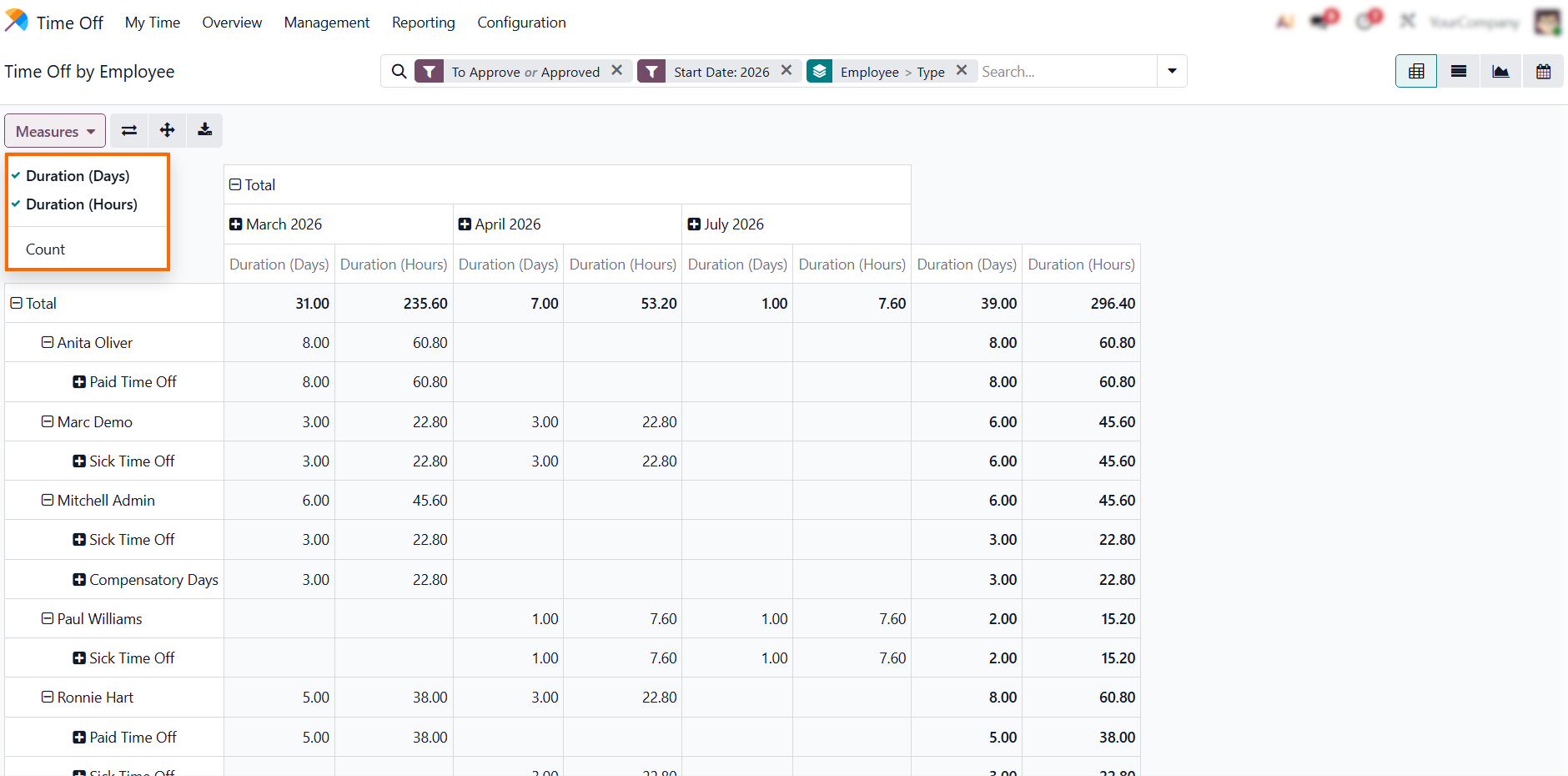Enable the Count measure
1568x776 pixels.
click(x=45, y=249)
